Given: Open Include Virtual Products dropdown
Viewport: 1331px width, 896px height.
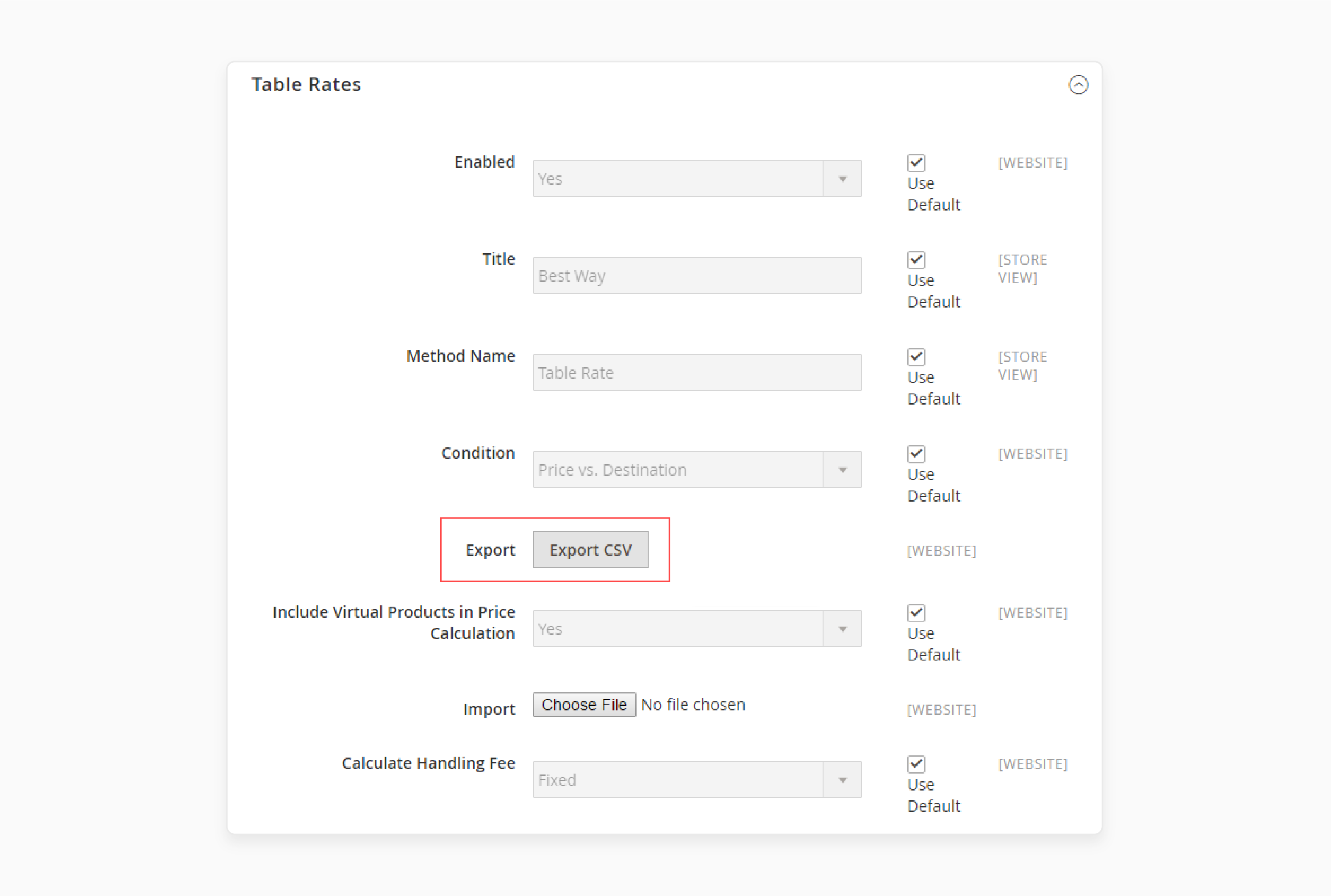Looking at the screenshot, I should [x=697, y=628].
